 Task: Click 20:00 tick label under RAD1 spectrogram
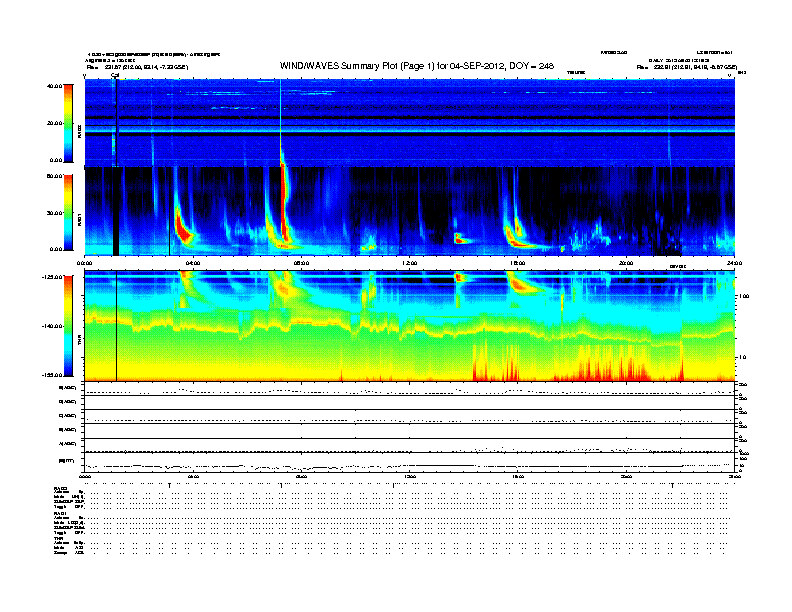pos(626,263)
